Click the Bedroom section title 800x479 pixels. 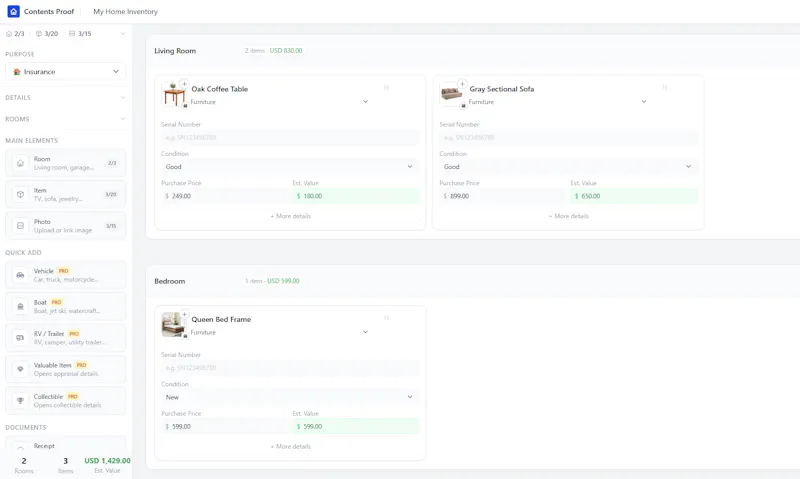click(x=169, y=281)
